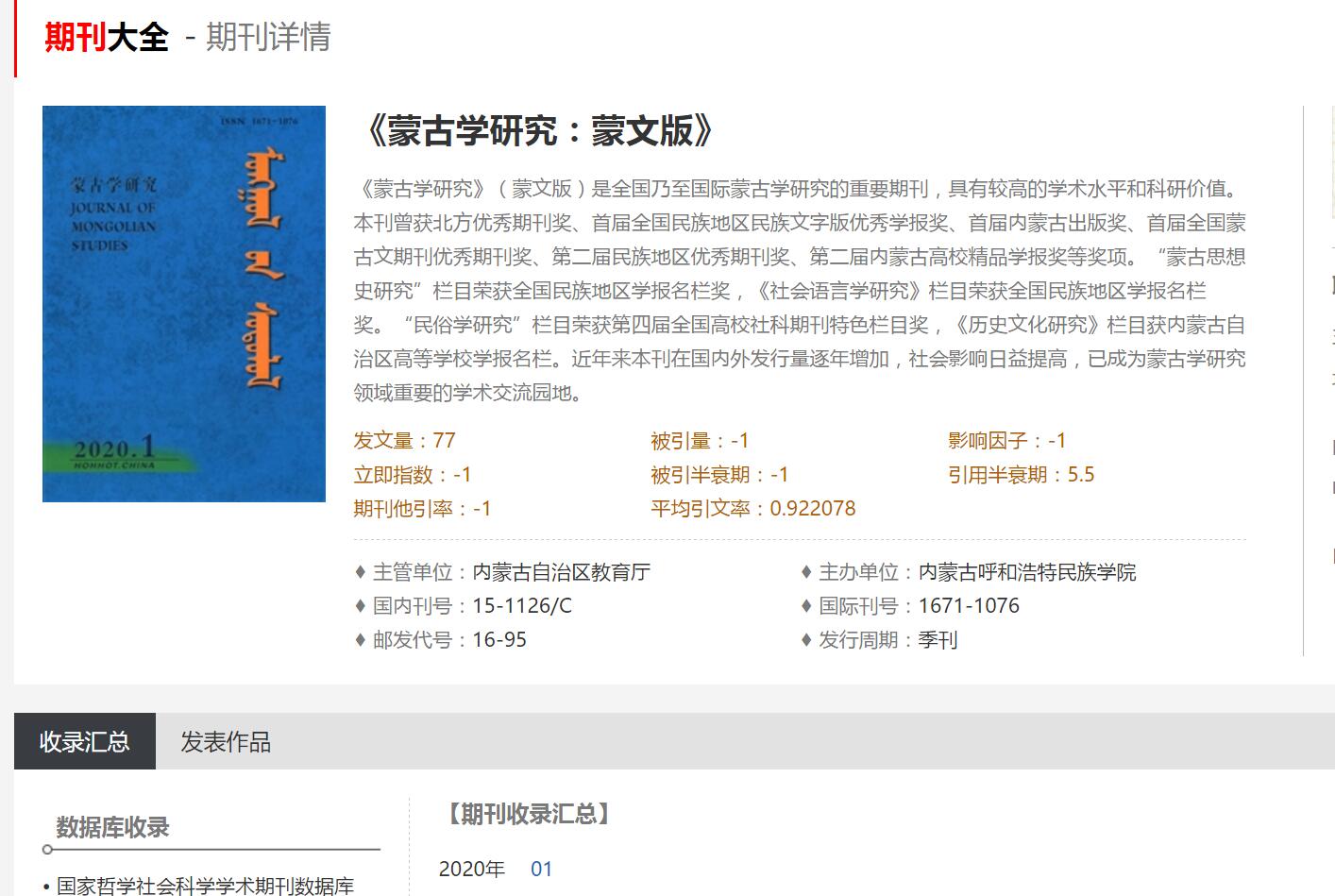The width and height of the screenshot is (1335, 896).
Task: Click the journal cover thumbnail image
Action: [x=184, y=303]
